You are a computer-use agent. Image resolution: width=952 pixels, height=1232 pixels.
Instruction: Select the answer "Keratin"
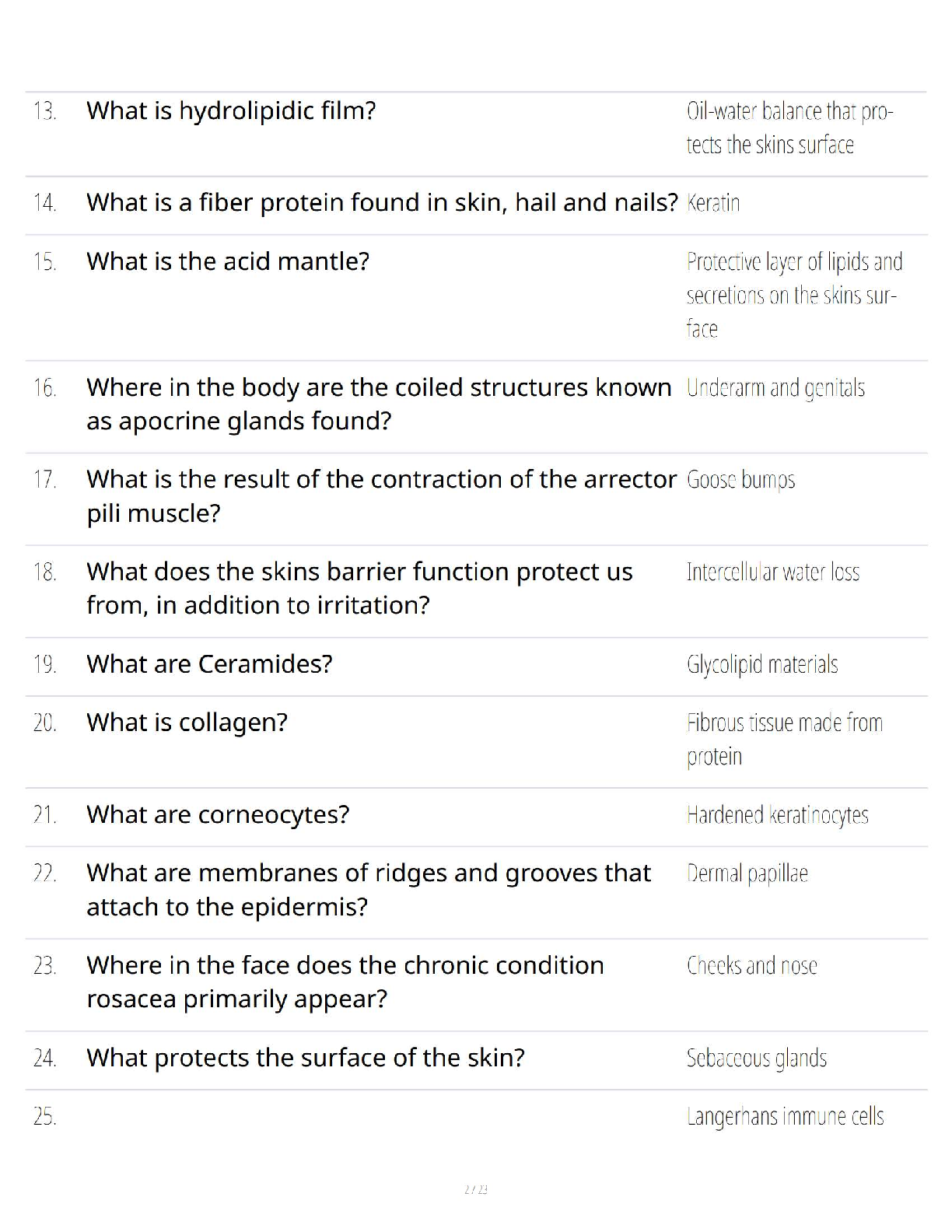click(x=713, y=203)
